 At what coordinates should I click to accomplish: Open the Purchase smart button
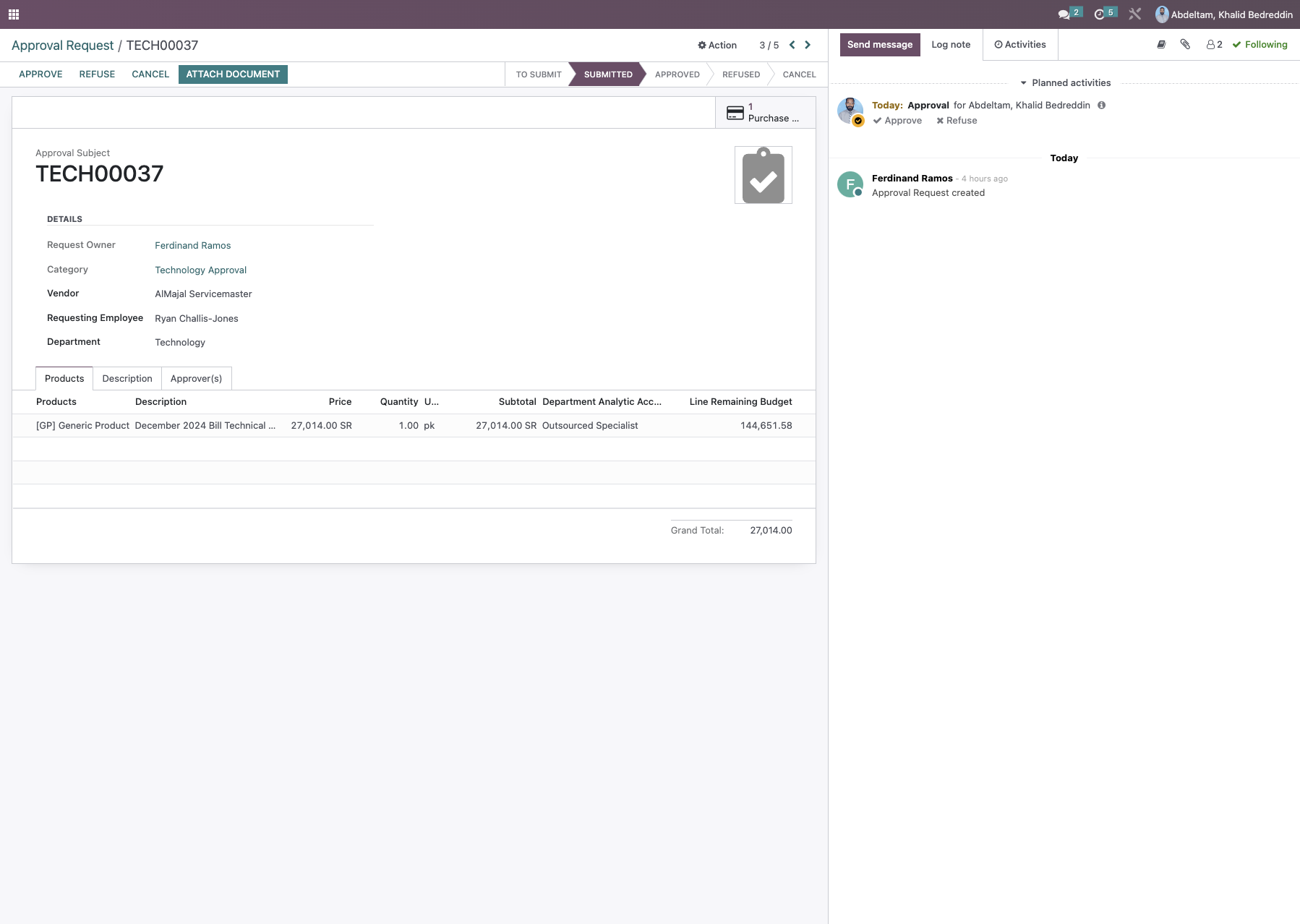pos(765,113)
